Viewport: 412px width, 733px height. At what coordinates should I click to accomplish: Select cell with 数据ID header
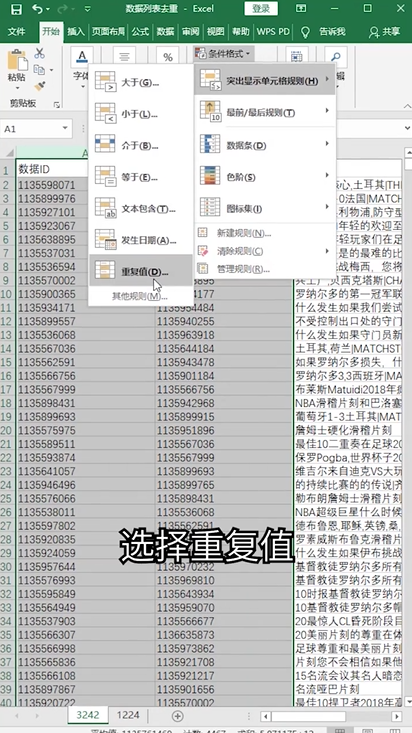52,169
